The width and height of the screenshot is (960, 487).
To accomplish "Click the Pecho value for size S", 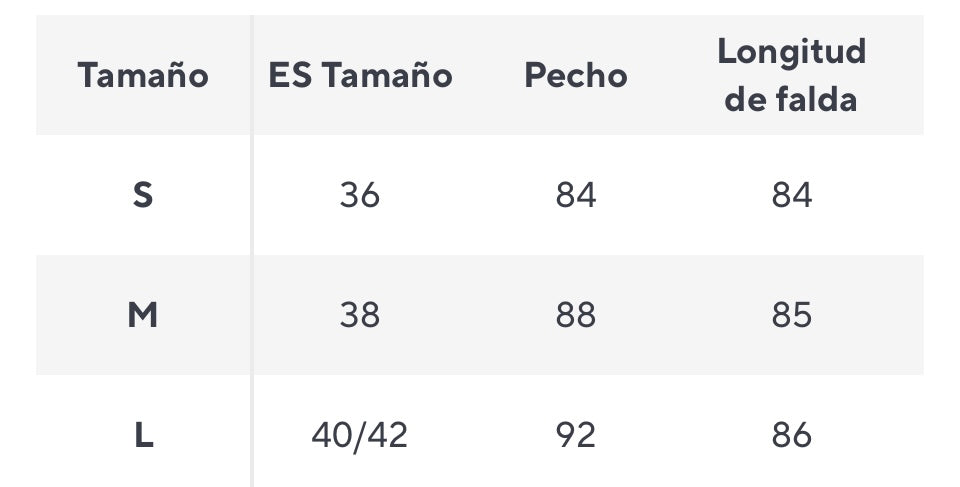I will pos(576,195).
